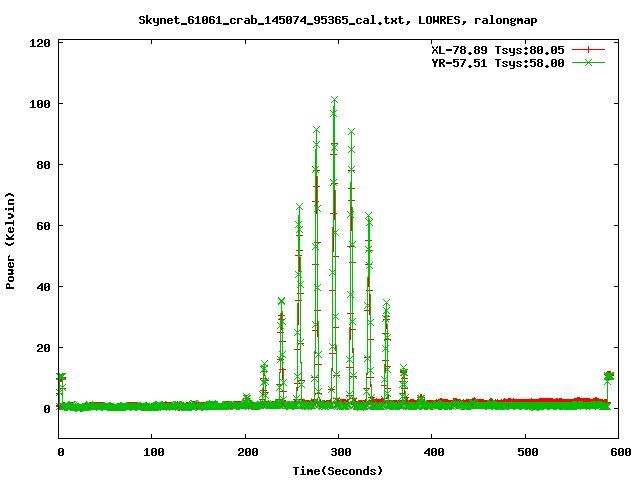Click the 600 tick label on x-axis
The image size is (640, 480).
[x=617, y=453]
